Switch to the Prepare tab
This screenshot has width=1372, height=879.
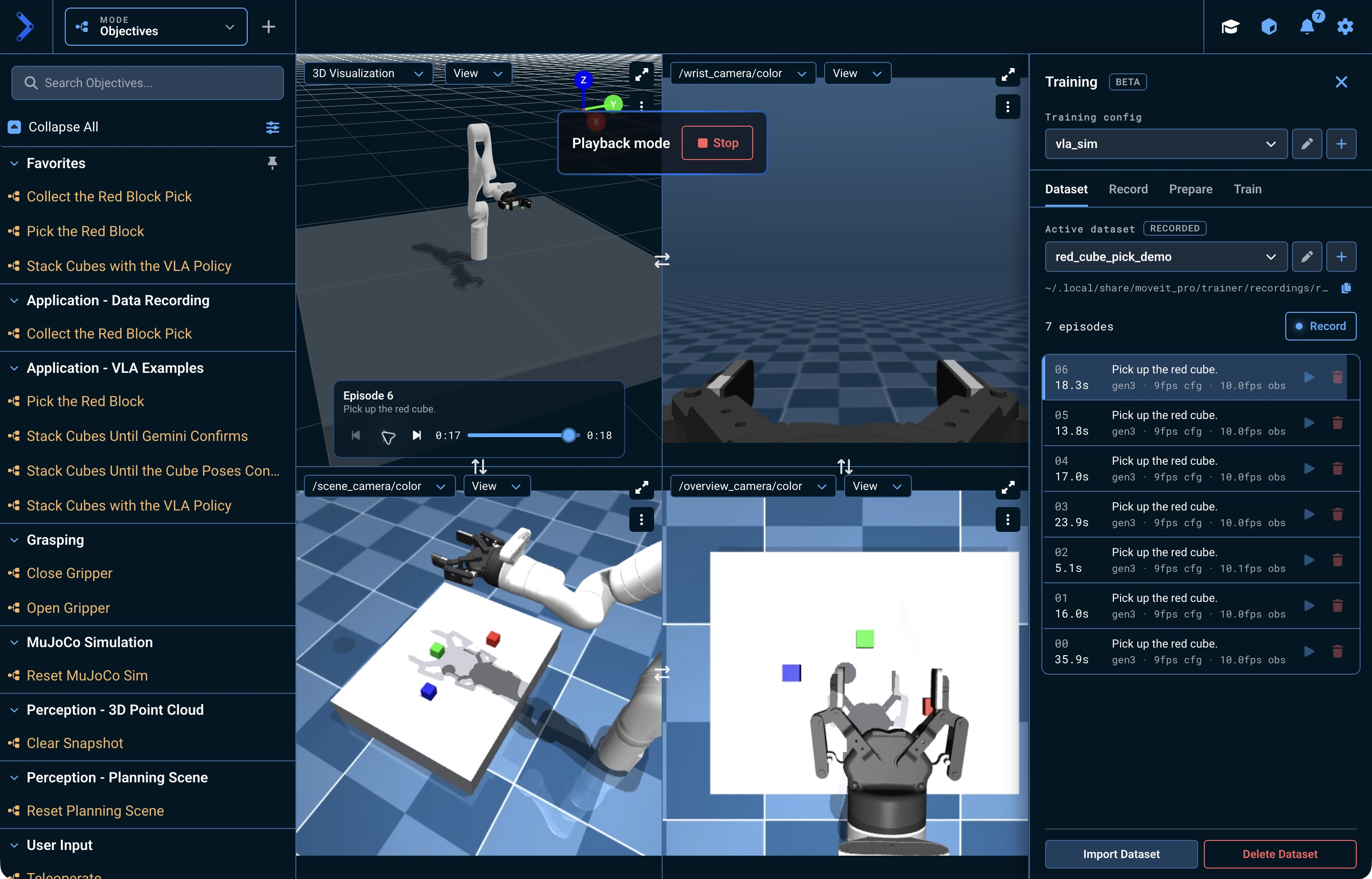1190,190
